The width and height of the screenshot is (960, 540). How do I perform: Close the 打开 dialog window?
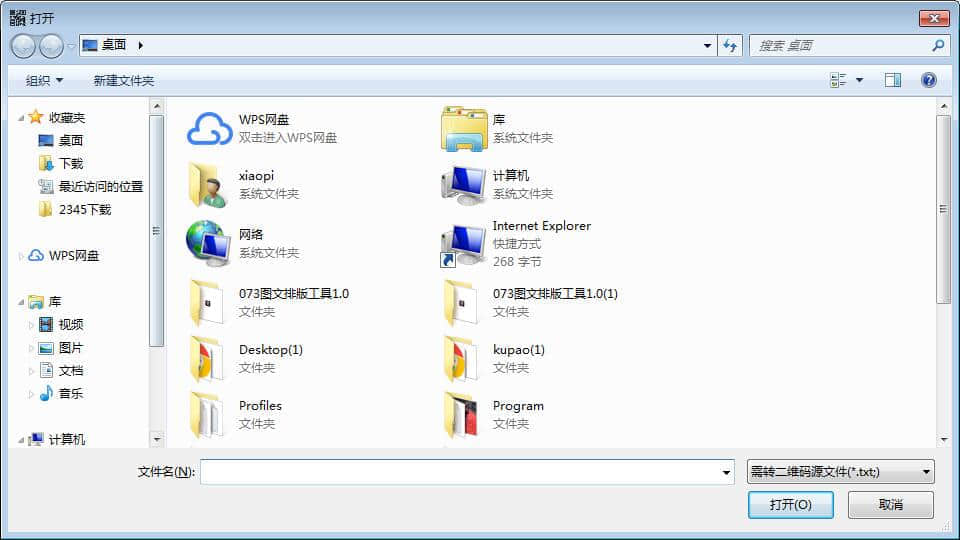coord(934,18)
